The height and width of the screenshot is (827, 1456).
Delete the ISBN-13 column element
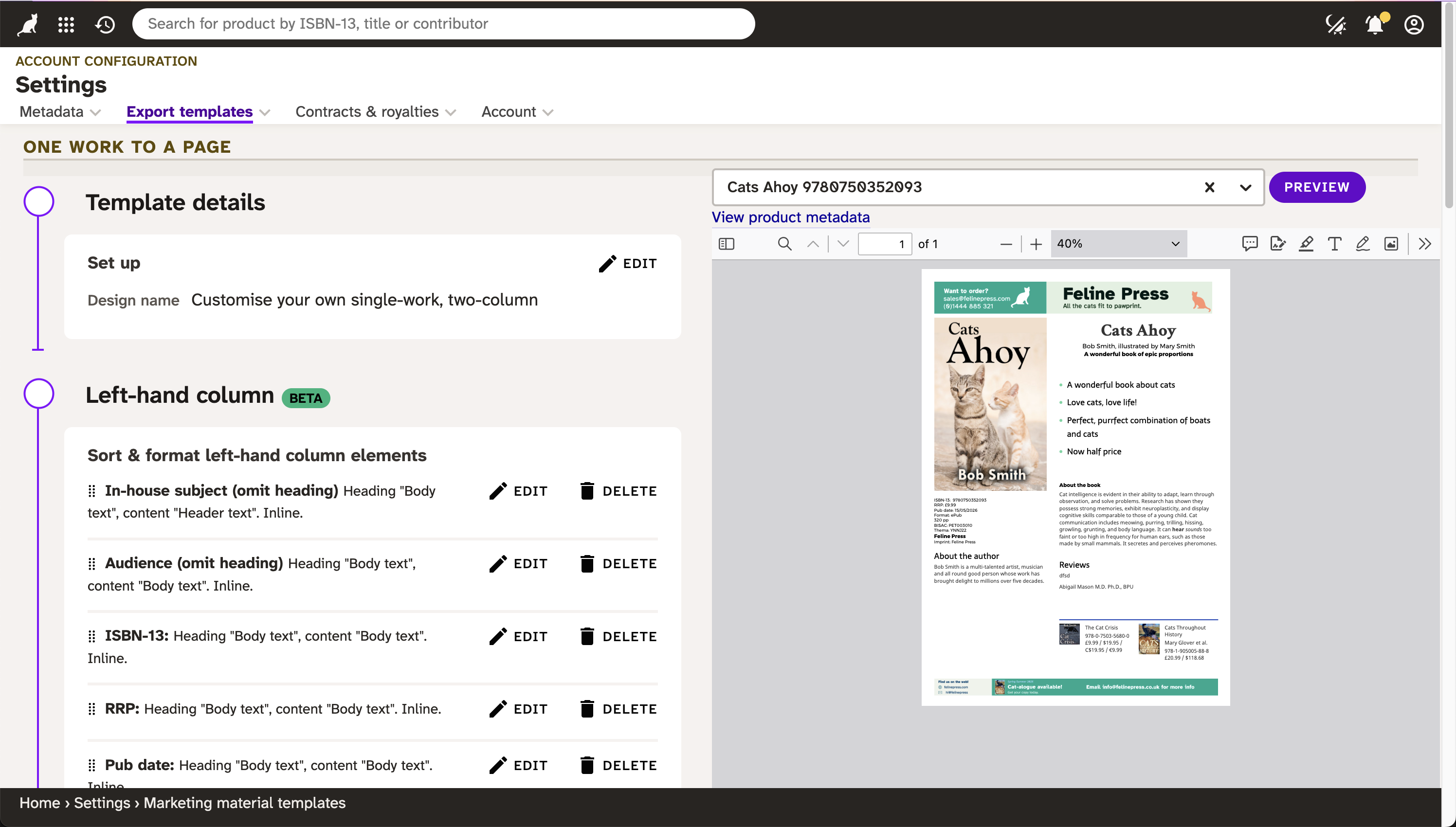618,636
